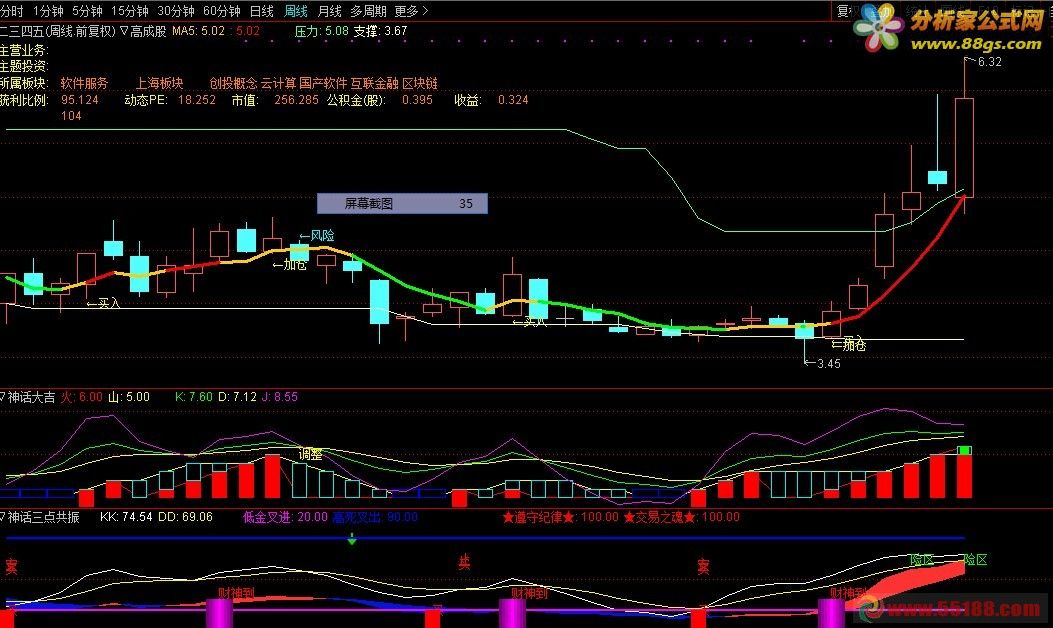Click the 市值 value 256.285
Image resolution: width=1053 pixels, height=628 pixels.
[296, 99]
